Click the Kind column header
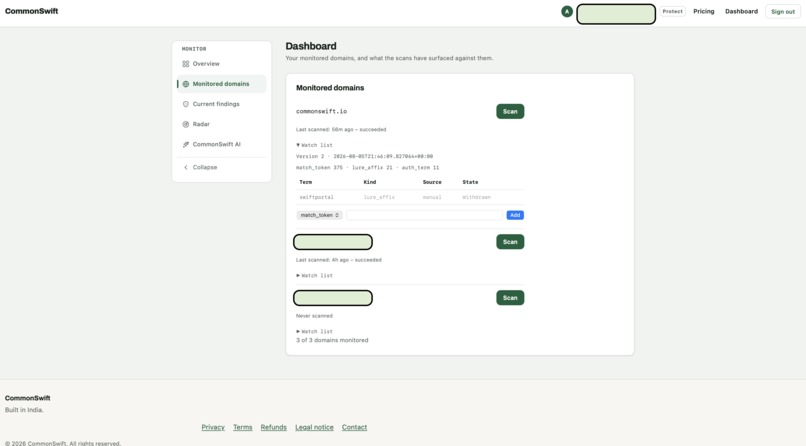Image resolution: width=806 pixels, height=446 pixels. [x=370, y=182]
